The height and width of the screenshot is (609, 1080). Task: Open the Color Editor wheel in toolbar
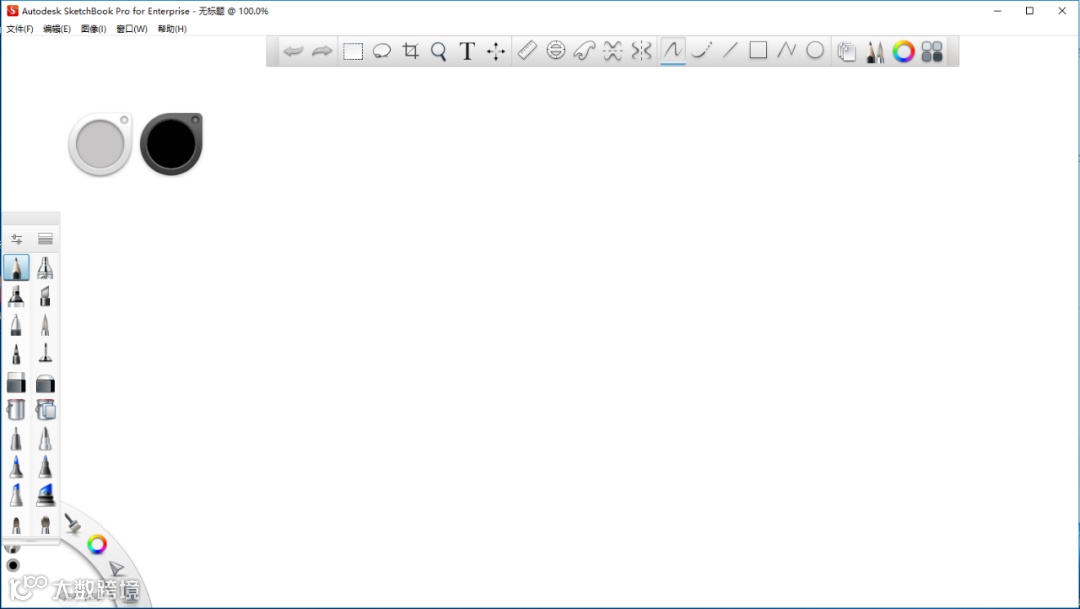click(903, 51)
